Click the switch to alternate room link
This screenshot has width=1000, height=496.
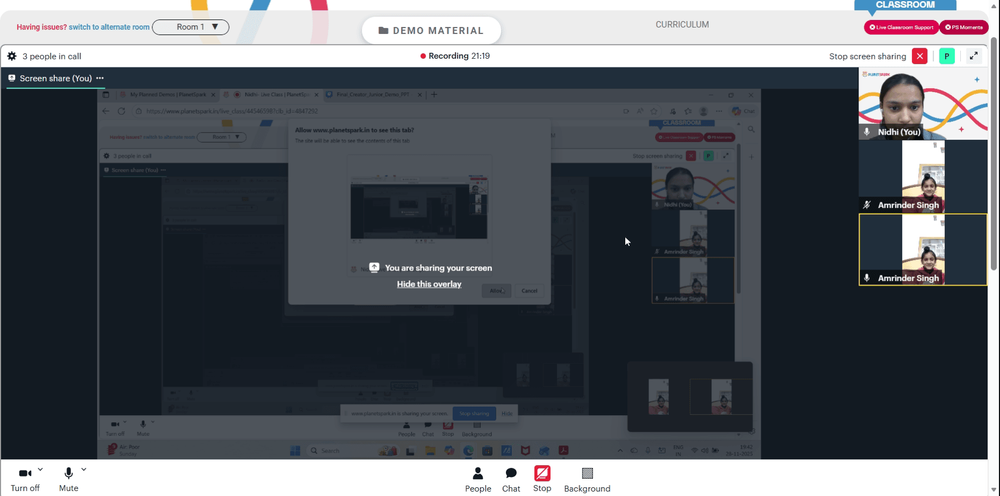[x=109, y=27]
